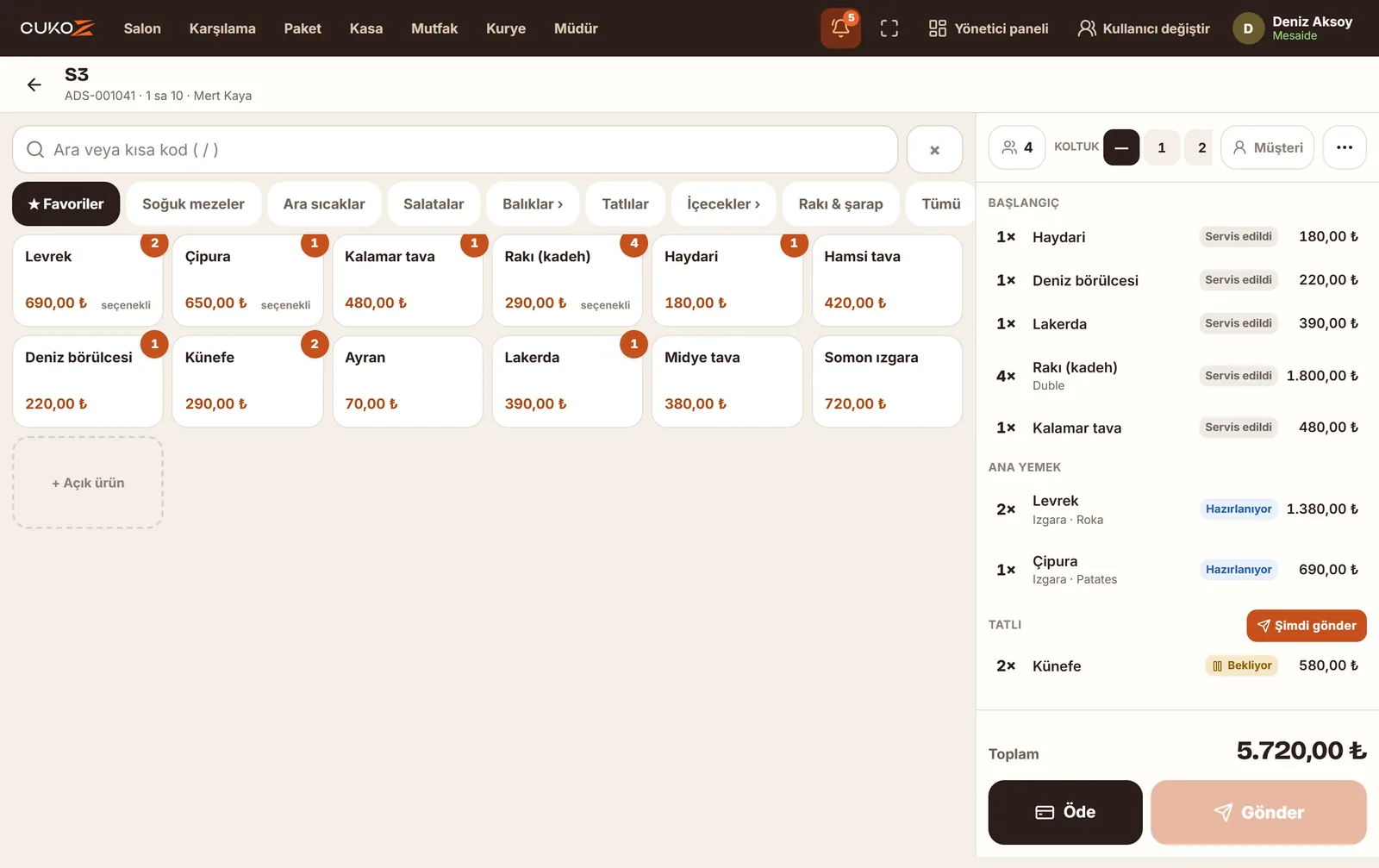Clear the search with the X button
This screenshot has width=1379, height=868.
934,150
